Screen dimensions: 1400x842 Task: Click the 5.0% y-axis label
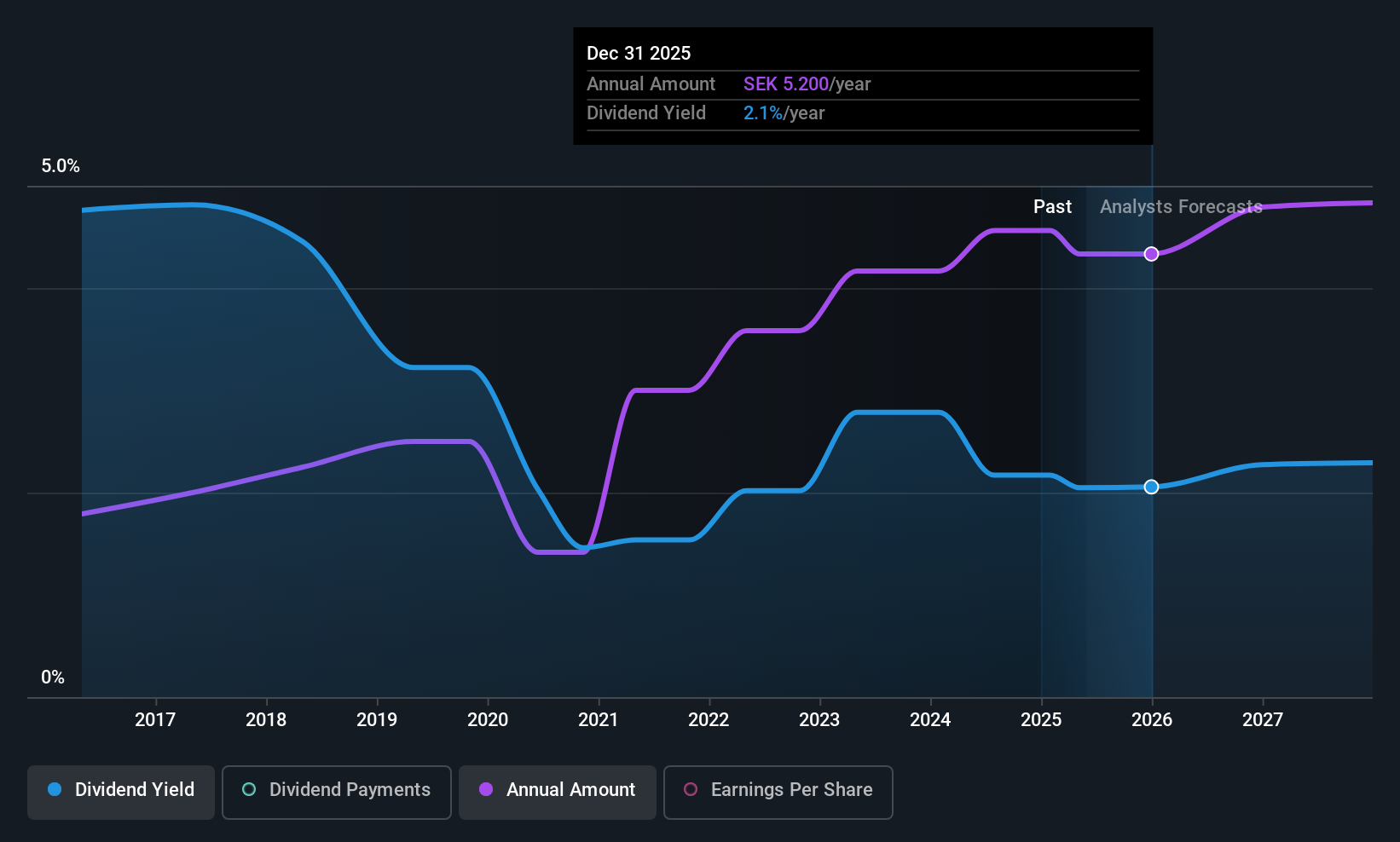pos(61,166)
